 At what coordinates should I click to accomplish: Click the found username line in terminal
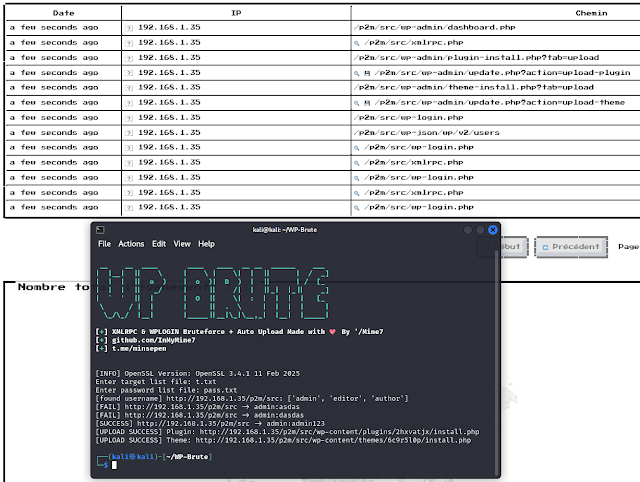tap(252, 398)
